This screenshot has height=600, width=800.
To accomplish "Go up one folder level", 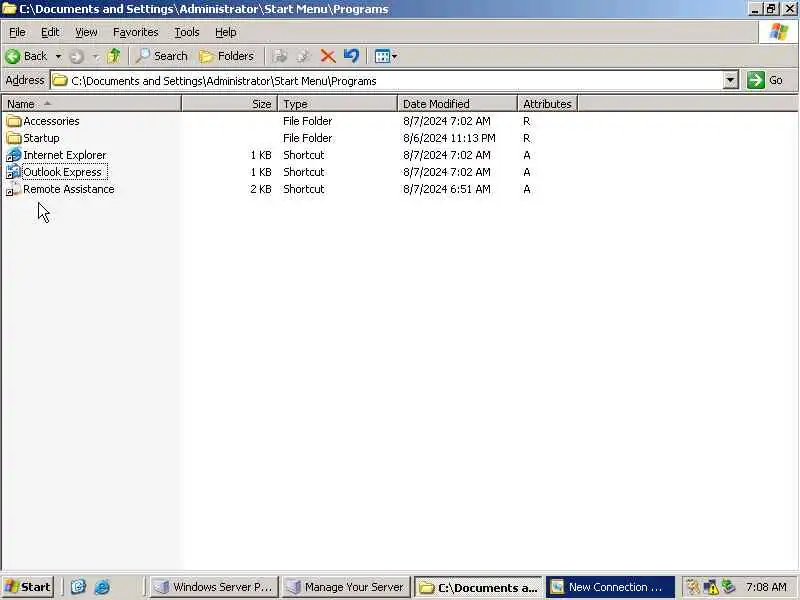I will coord(114,56).
